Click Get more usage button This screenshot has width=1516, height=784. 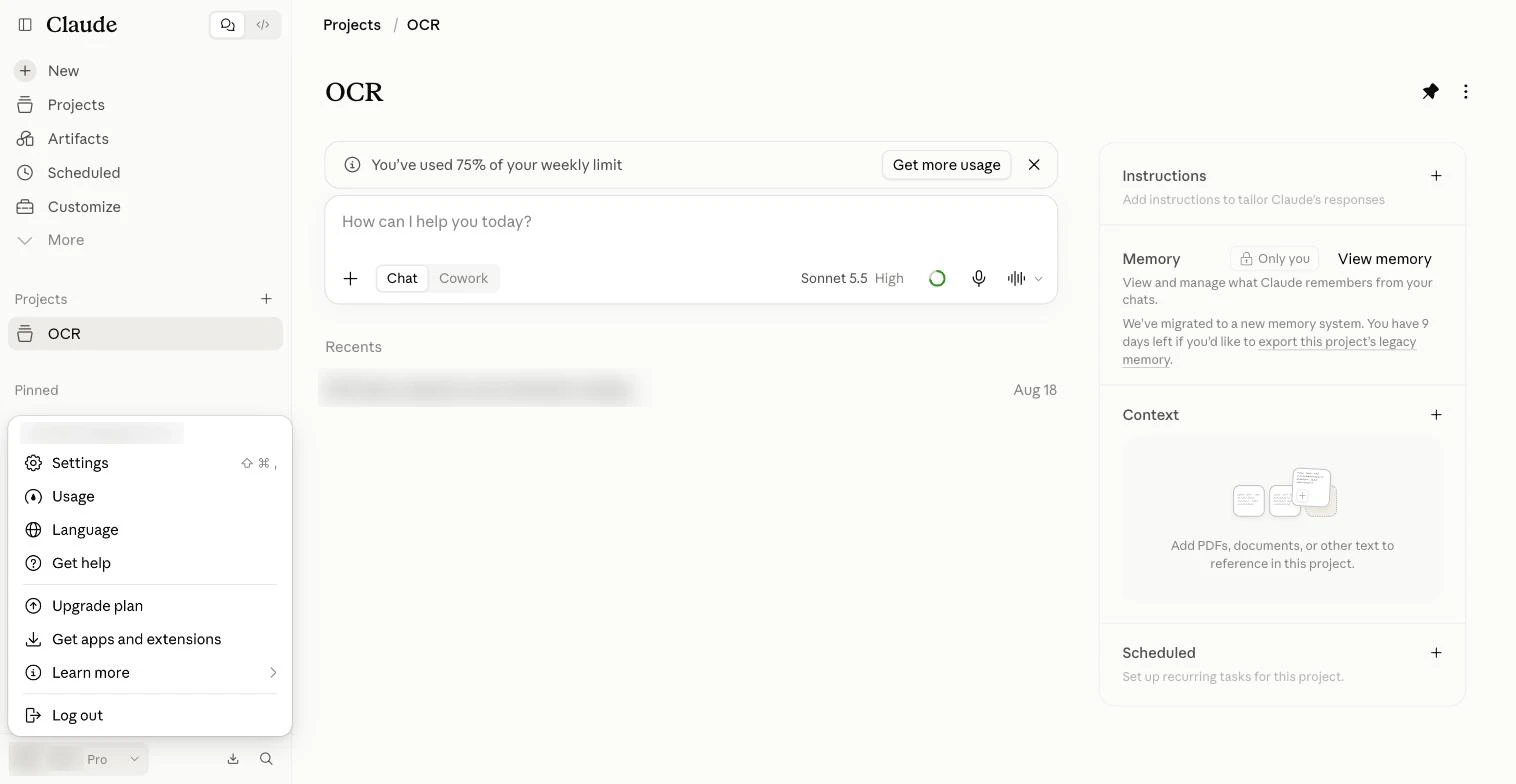click(x=947, y=165)
